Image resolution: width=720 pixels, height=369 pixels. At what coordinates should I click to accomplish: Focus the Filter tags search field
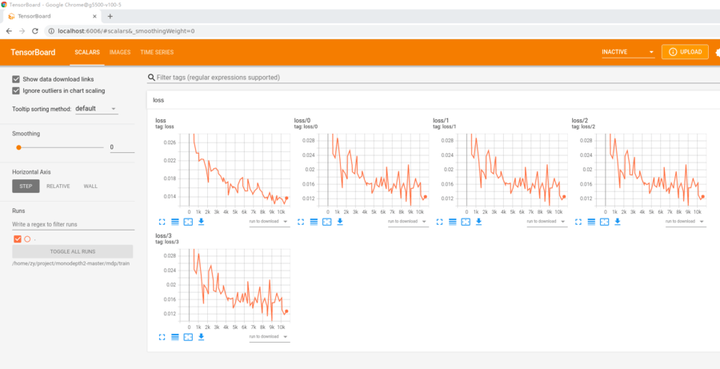point(433,78)
